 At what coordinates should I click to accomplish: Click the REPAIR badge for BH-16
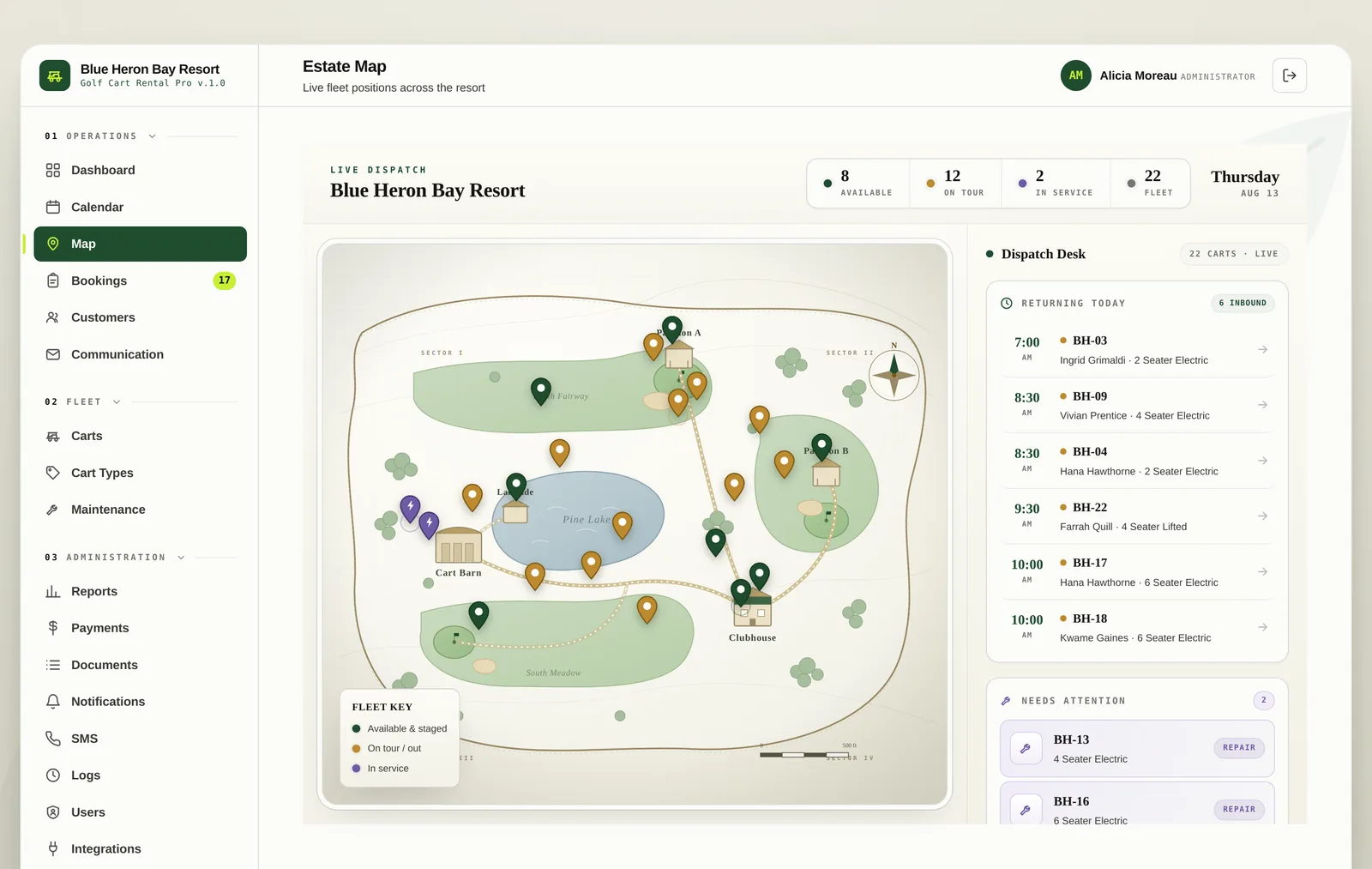(x=1239, y=809)
